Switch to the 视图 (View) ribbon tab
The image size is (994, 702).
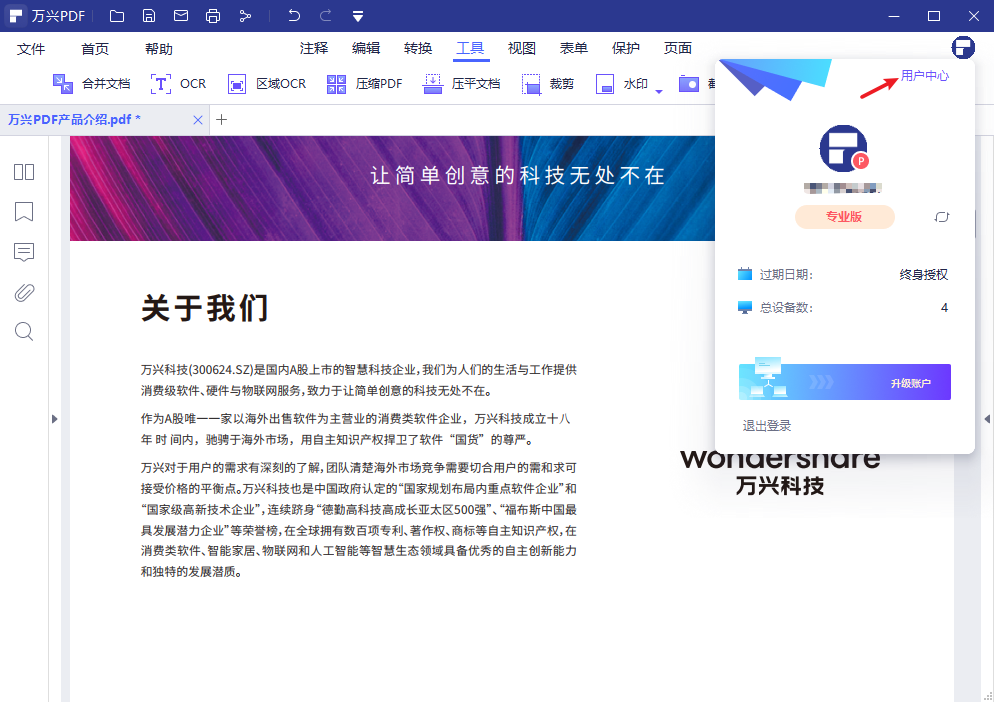(521, 47)
